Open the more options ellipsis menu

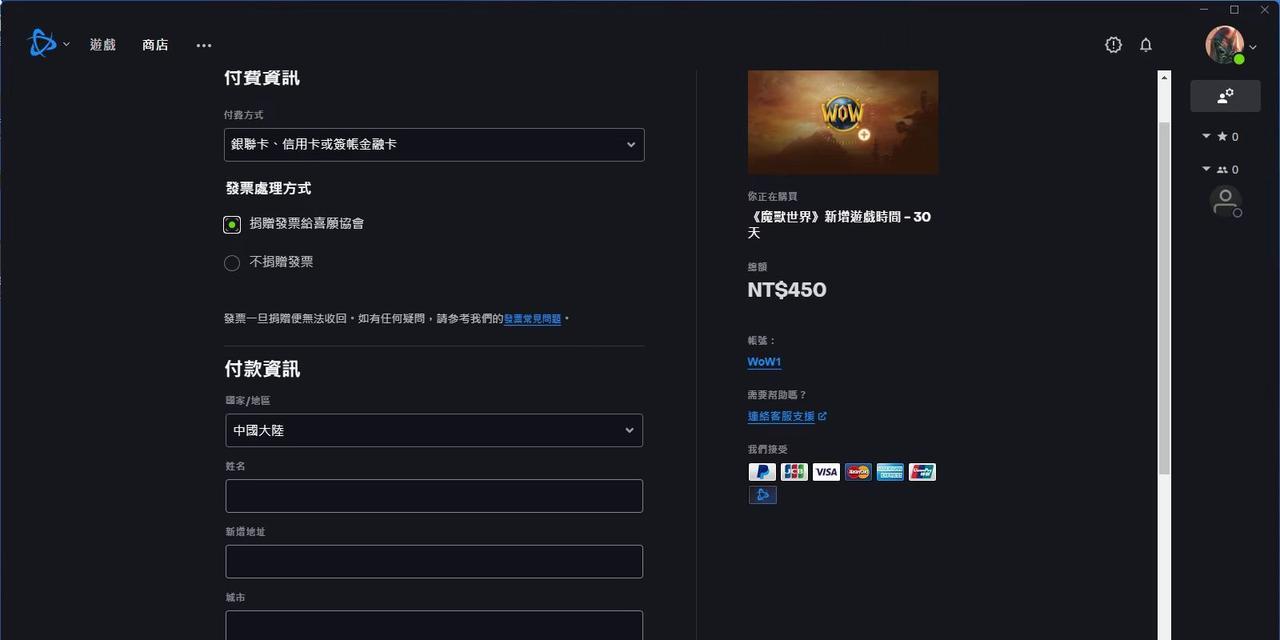(x=204, y=45)
